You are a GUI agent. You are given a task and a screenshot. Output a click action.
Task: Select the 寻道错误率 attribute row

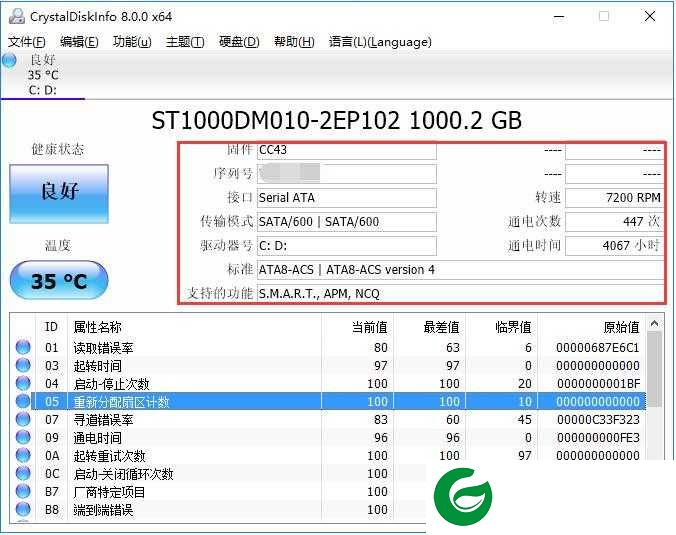(x=328, y=419)
